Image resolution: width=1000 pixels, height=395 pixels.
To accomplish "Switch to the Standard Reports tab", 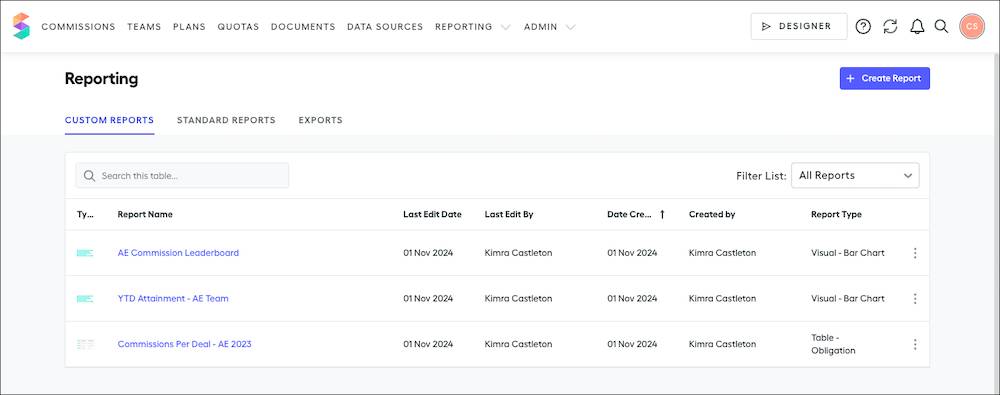I will 226,120.
